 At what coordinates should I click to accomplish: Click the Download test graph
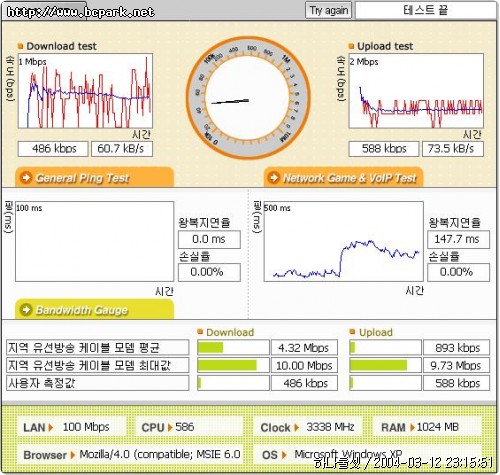point(85,91)
